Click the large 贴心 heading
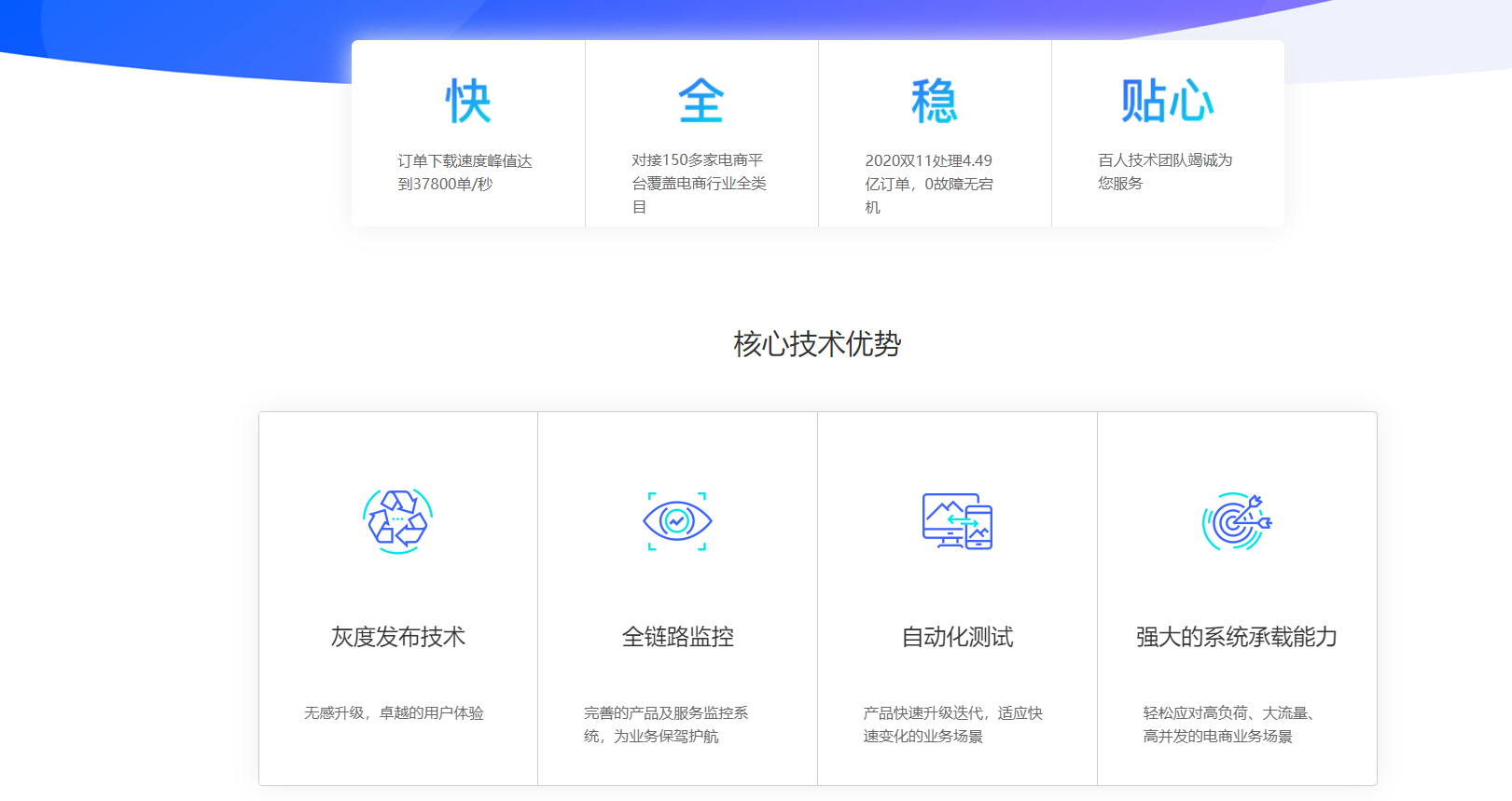 pyautogui.click(x=1168, y=101)
